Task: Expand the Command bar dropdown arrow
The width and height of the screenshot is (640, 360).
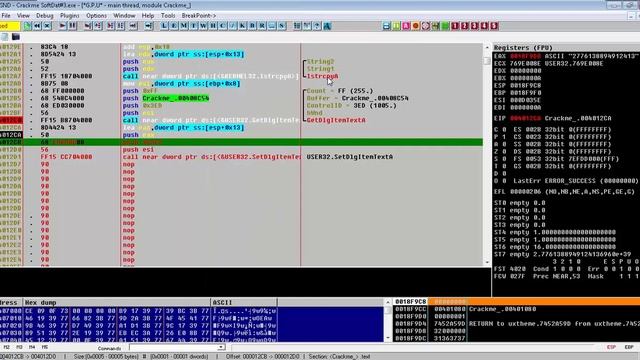Action: 221,347
